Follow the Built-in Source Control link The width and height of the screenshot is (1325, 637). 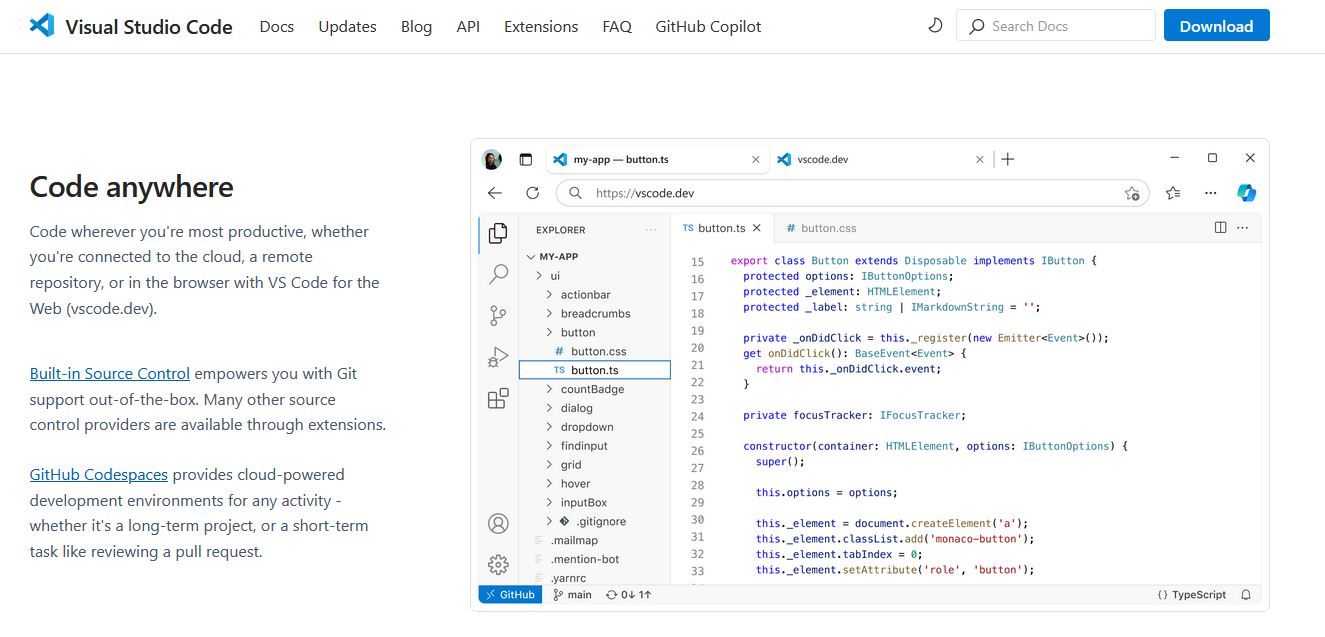coord(110,374)
